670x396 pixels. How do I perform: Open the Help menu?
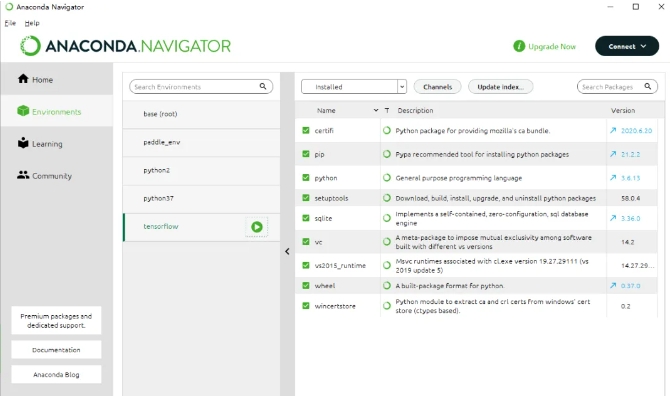(x=32, y=23)
